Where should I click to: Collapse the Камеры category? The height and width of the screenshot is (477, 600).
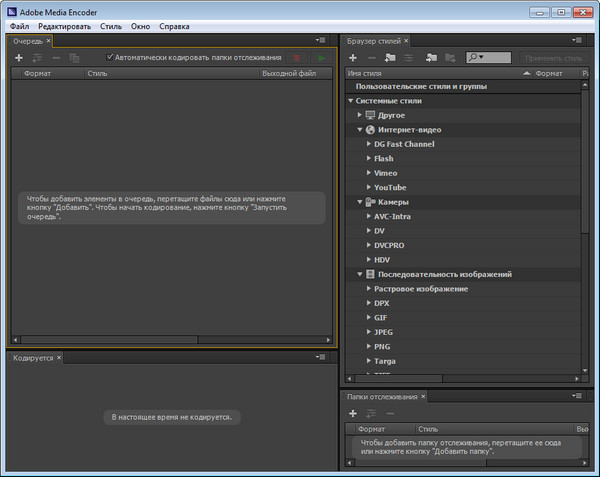[360, 202]
